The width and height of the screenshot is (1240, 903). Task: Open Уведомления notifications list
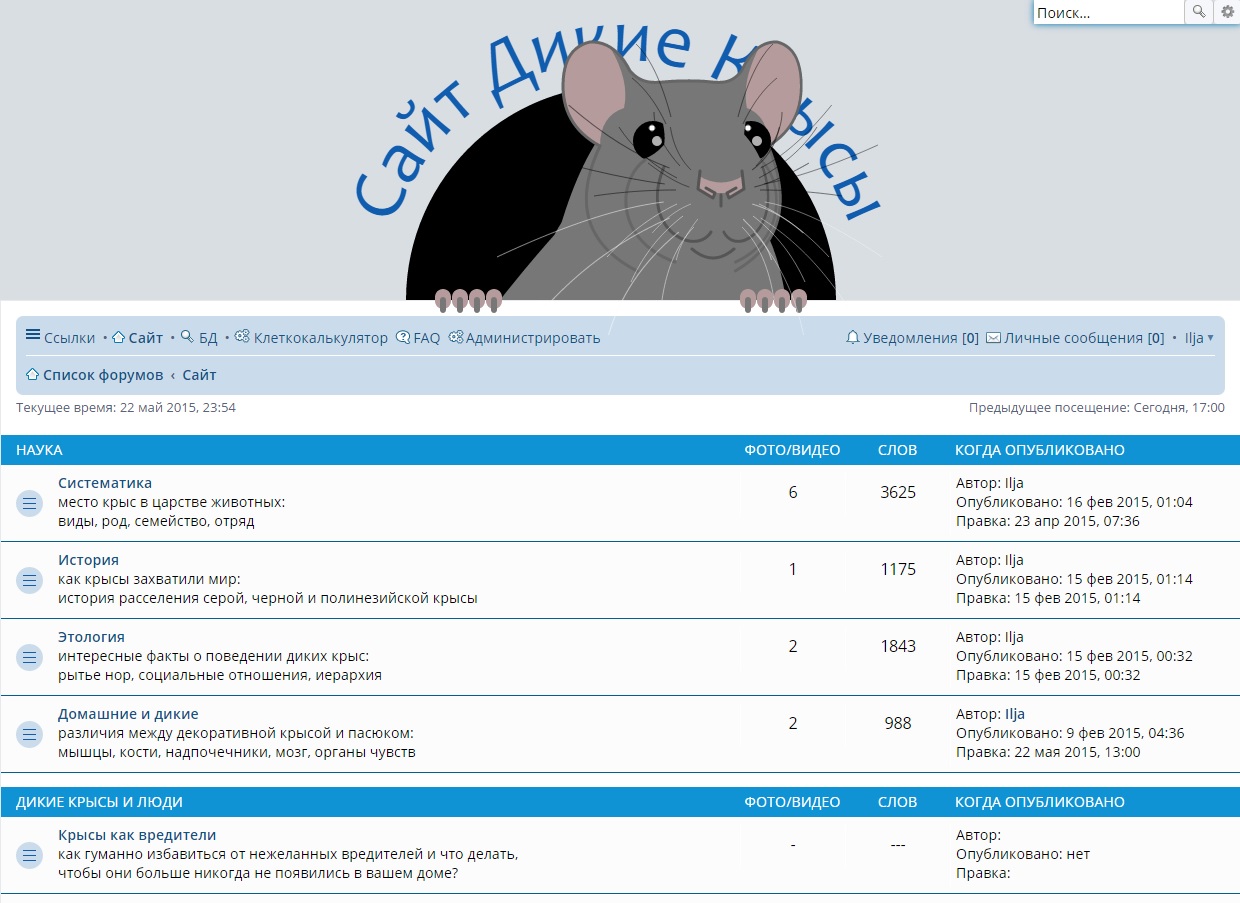[x=911, y=338]
